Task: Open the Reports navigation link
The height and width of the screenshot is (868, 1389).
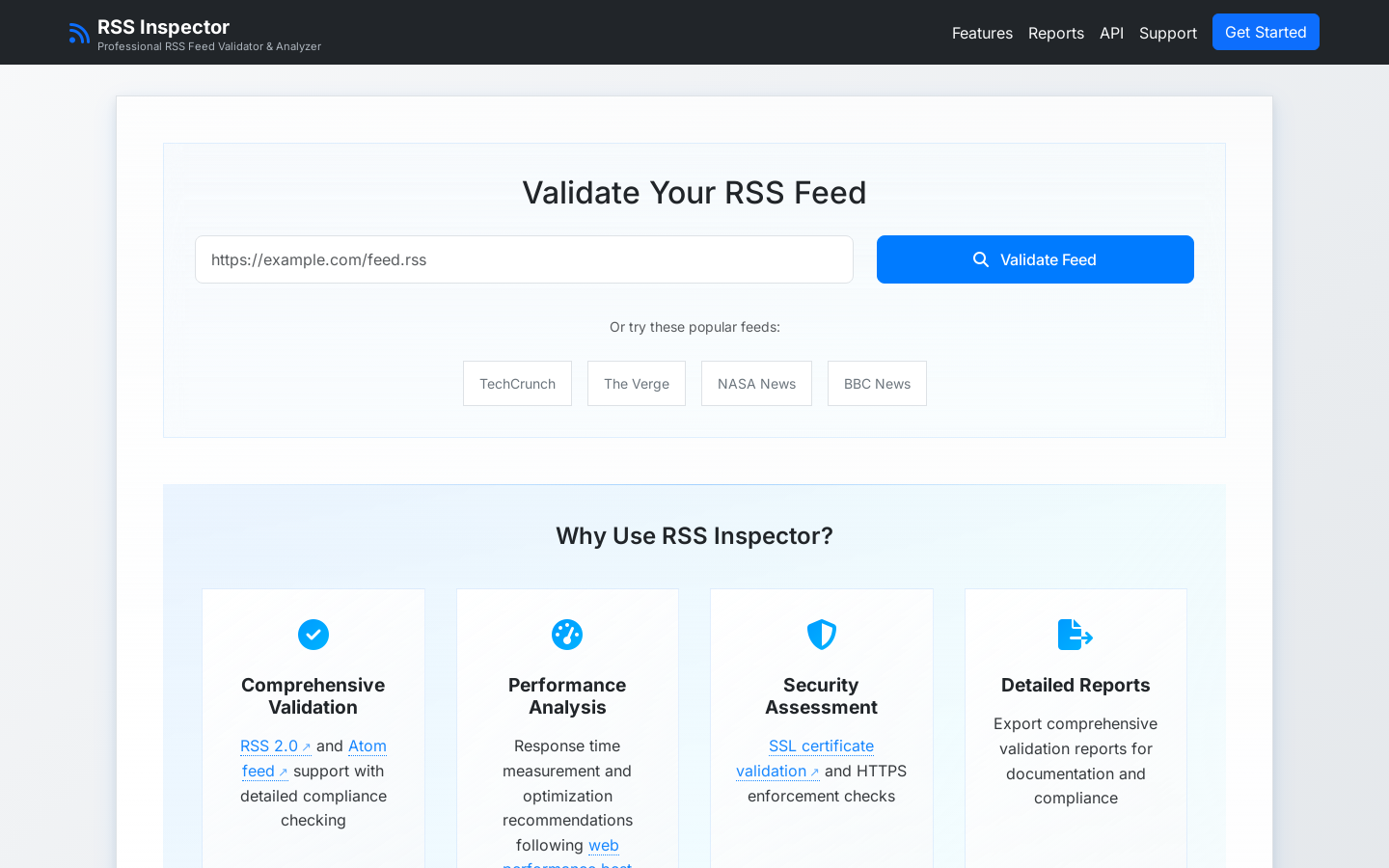Action: click(1056, 33)
